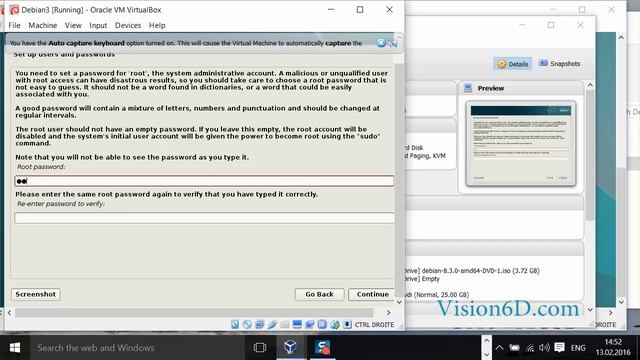Open Task View on the taskbar
This screenshot has height=360, width=640.
(x=260, y=348)
